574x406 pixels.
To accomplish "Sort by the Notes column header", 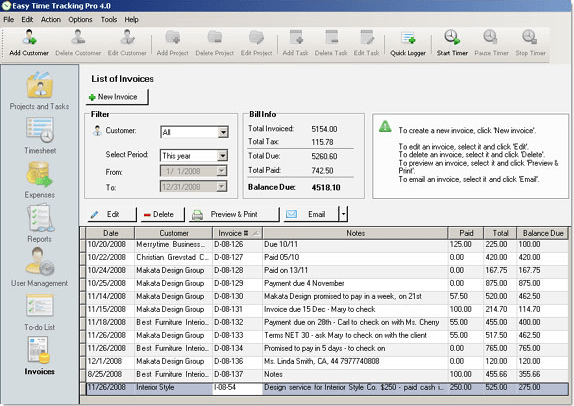I will coord(355,233).
